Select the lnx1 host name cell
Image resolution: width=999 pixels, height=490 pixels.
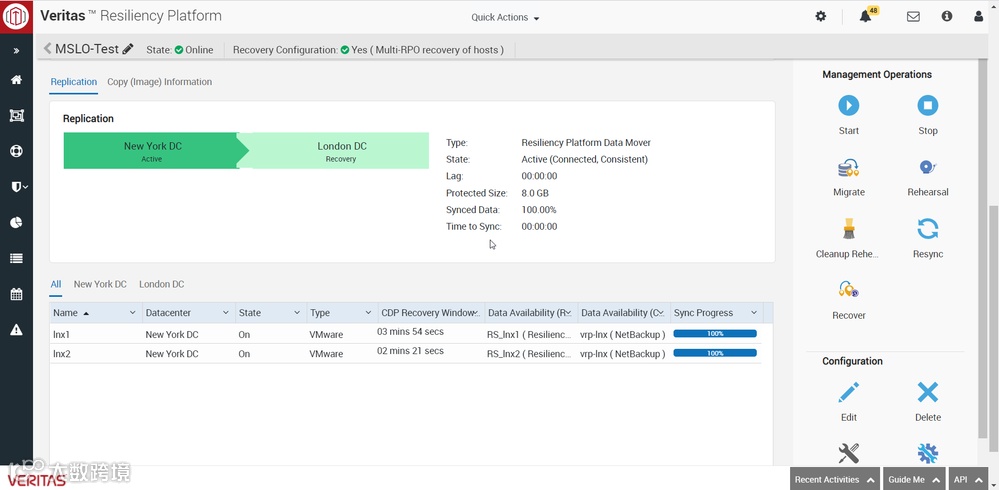pyautogui.click(x=62, y=335)
